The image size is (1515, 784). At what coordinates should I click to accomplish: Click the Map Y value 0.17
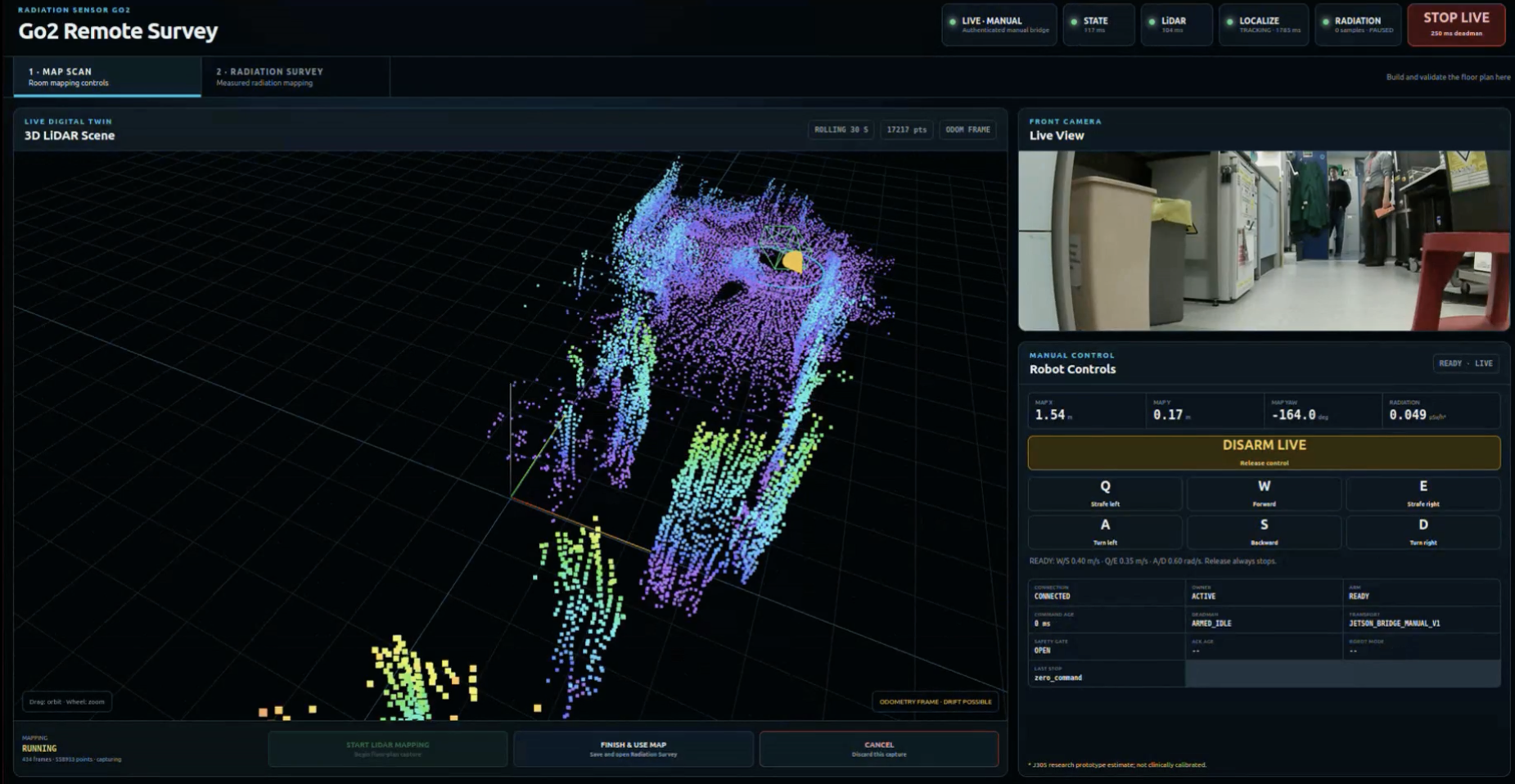coord(1168,415)
